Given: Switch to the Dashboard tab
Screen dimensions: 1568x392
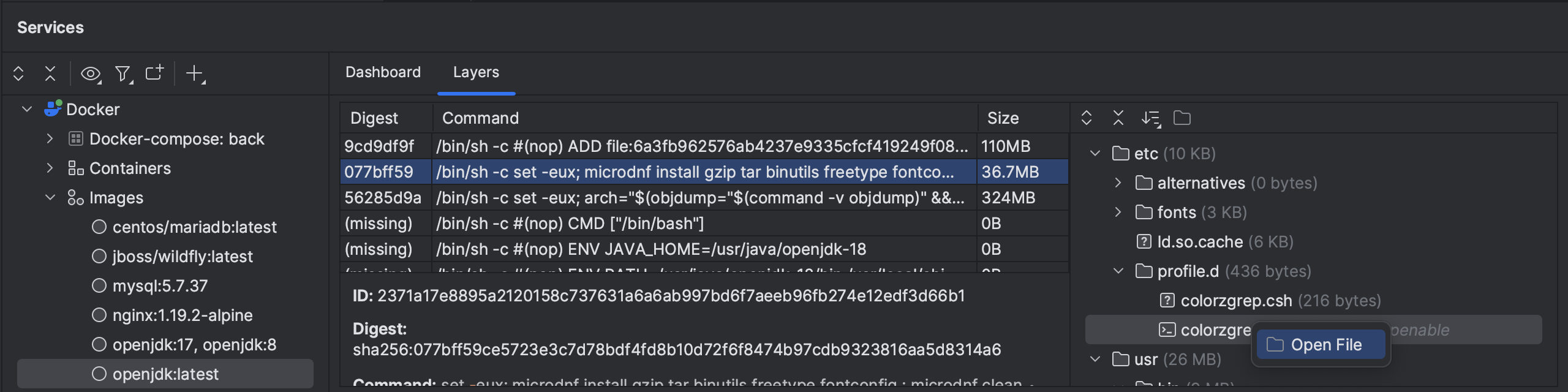Looking at the screenshot, I should click(383, 72).
